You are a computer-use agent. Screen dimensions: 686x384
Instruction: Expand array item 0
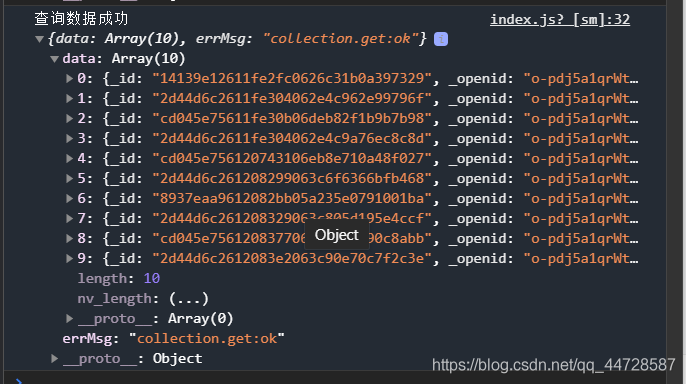[69, 79]
